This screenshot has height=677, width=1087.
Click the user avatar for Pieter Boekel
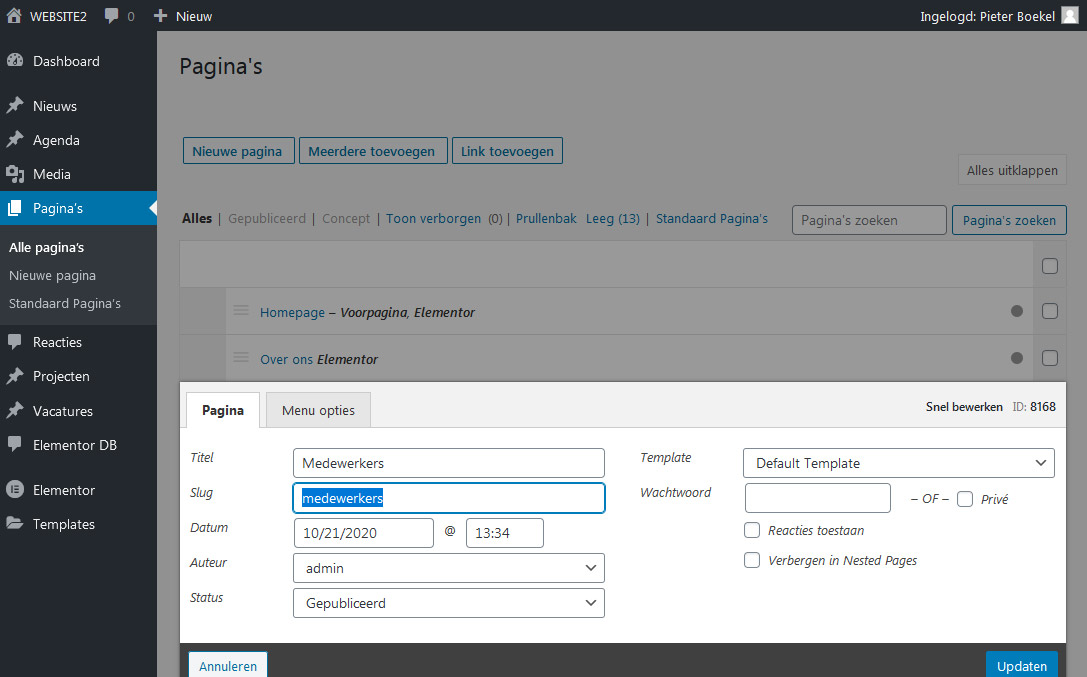click(1069, 16)
